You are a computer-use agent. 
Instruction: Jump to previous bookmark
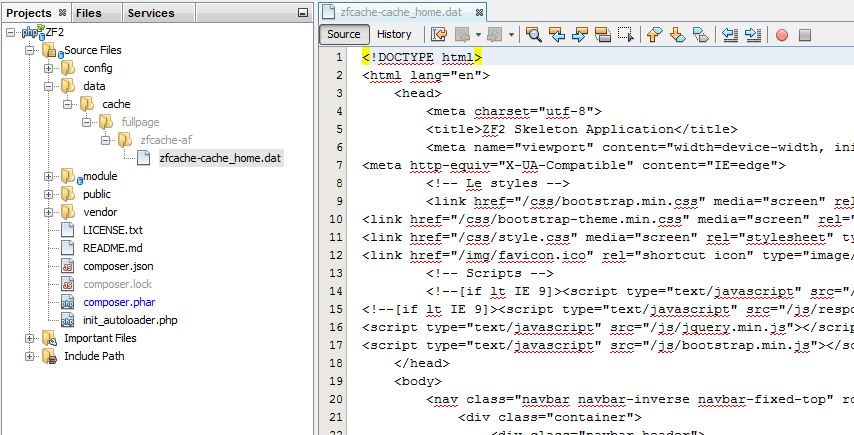coord(654,35)
